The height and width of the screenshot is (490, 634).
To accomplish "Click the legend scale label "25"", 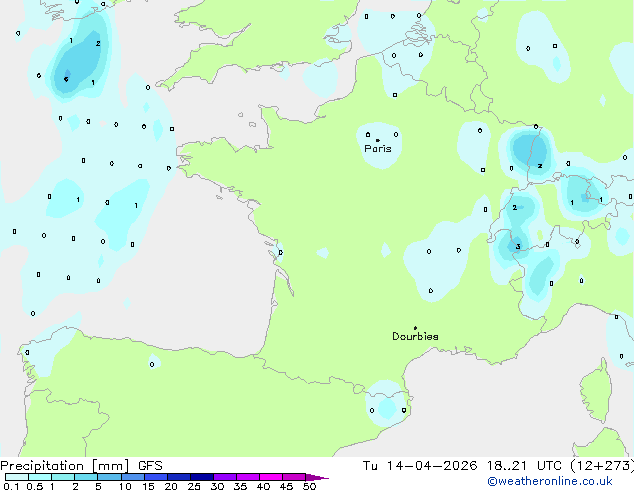I will click(194, 486).
